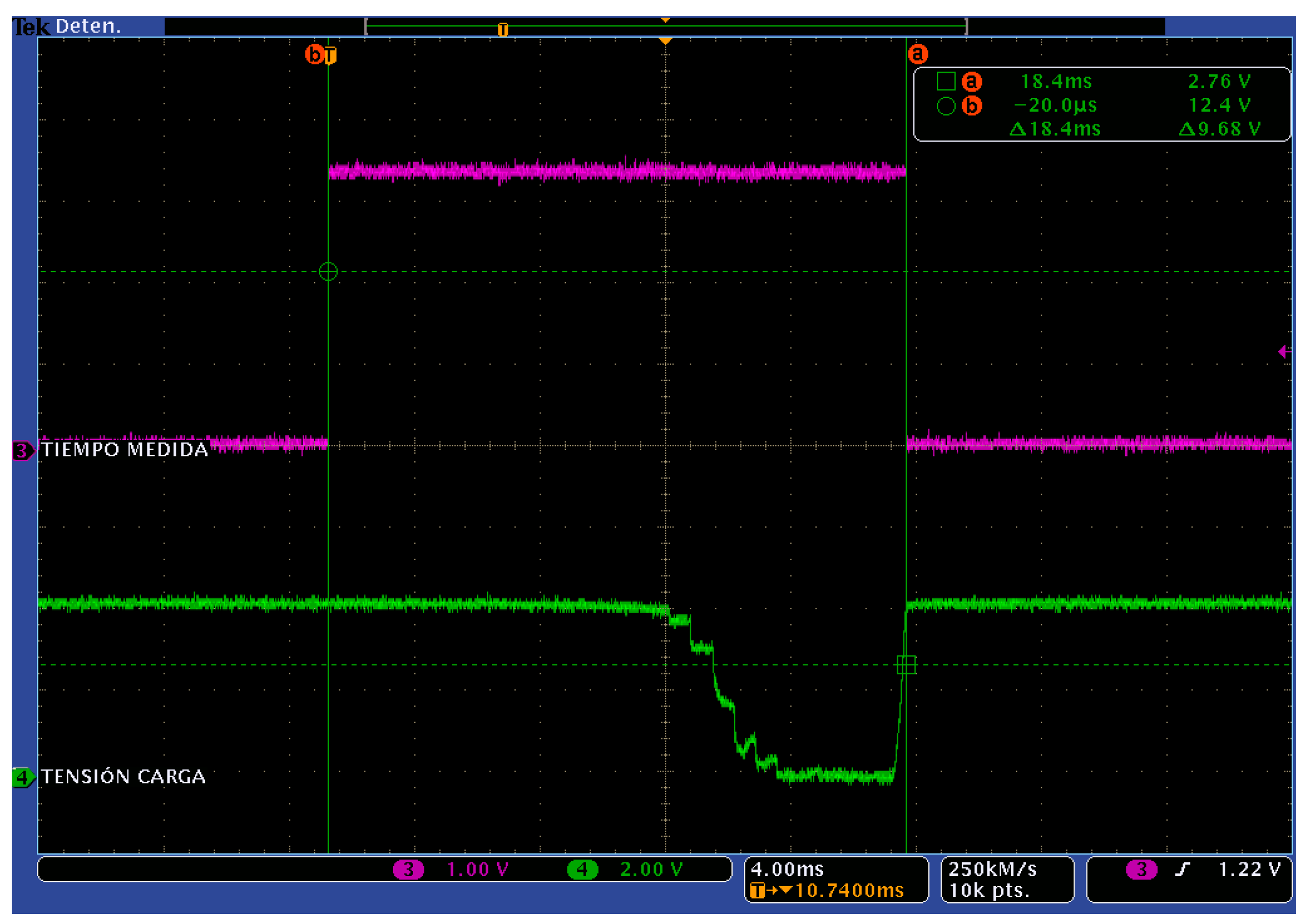Screen dimensions: 1307x924
Task: Click the 18.4ms cursor a time value
Action: pos(1056,81)
